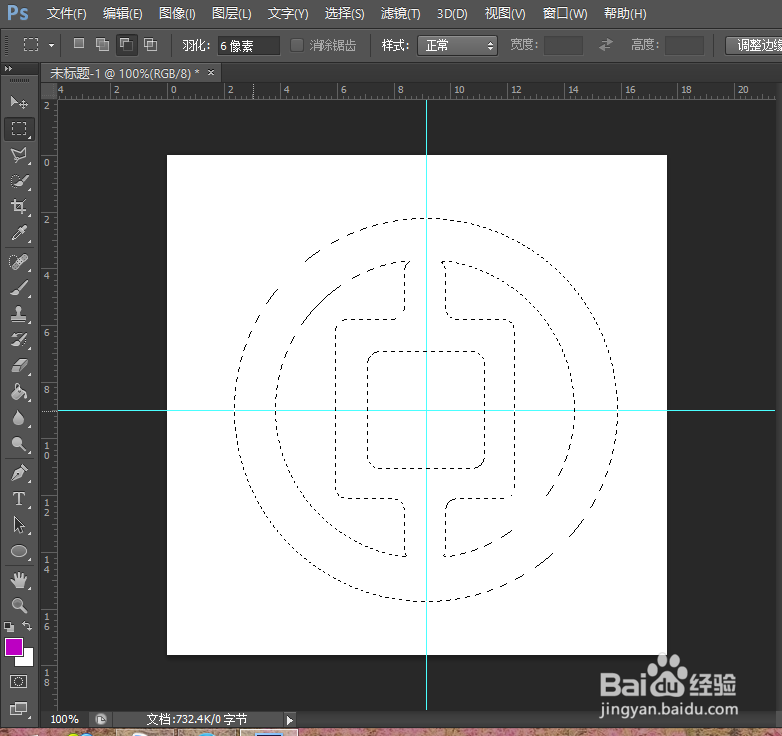The height and width of the screenshot is (736, 782).
Task: Close the 未标题-1 document tab
Action: 211,73
